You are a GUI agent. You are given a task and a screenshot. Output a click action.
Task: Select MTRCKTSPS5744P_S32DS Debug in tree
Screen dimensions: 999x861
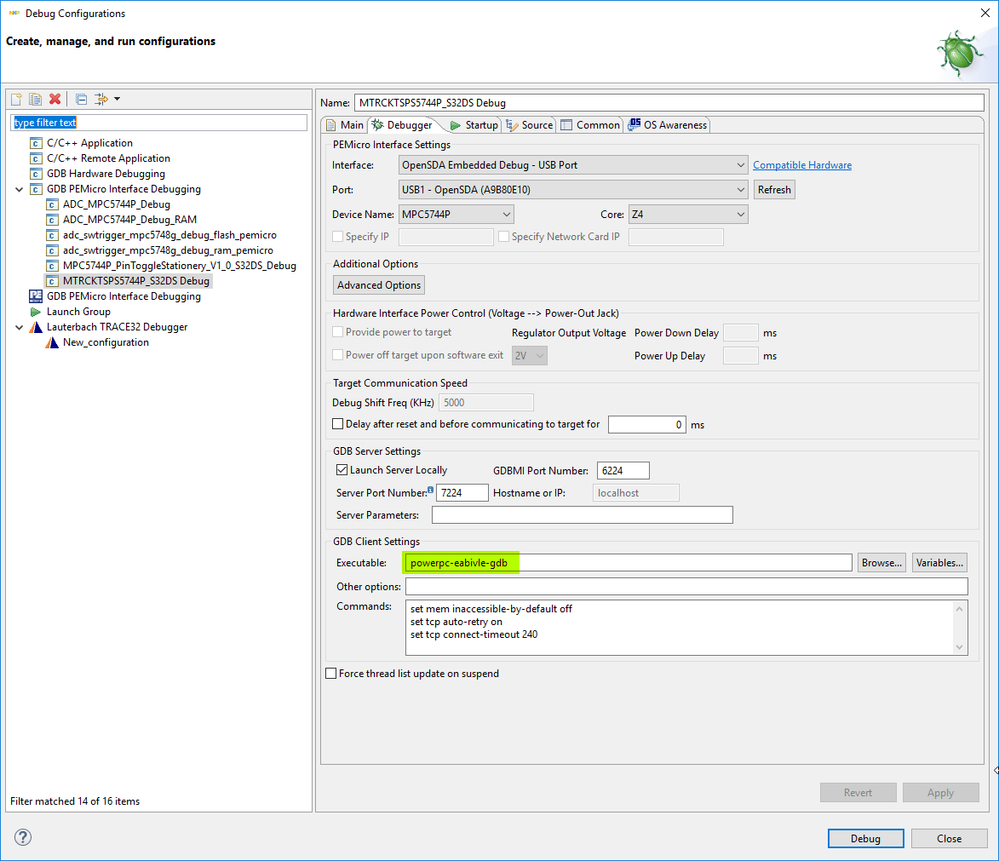[x=136, y=280]
